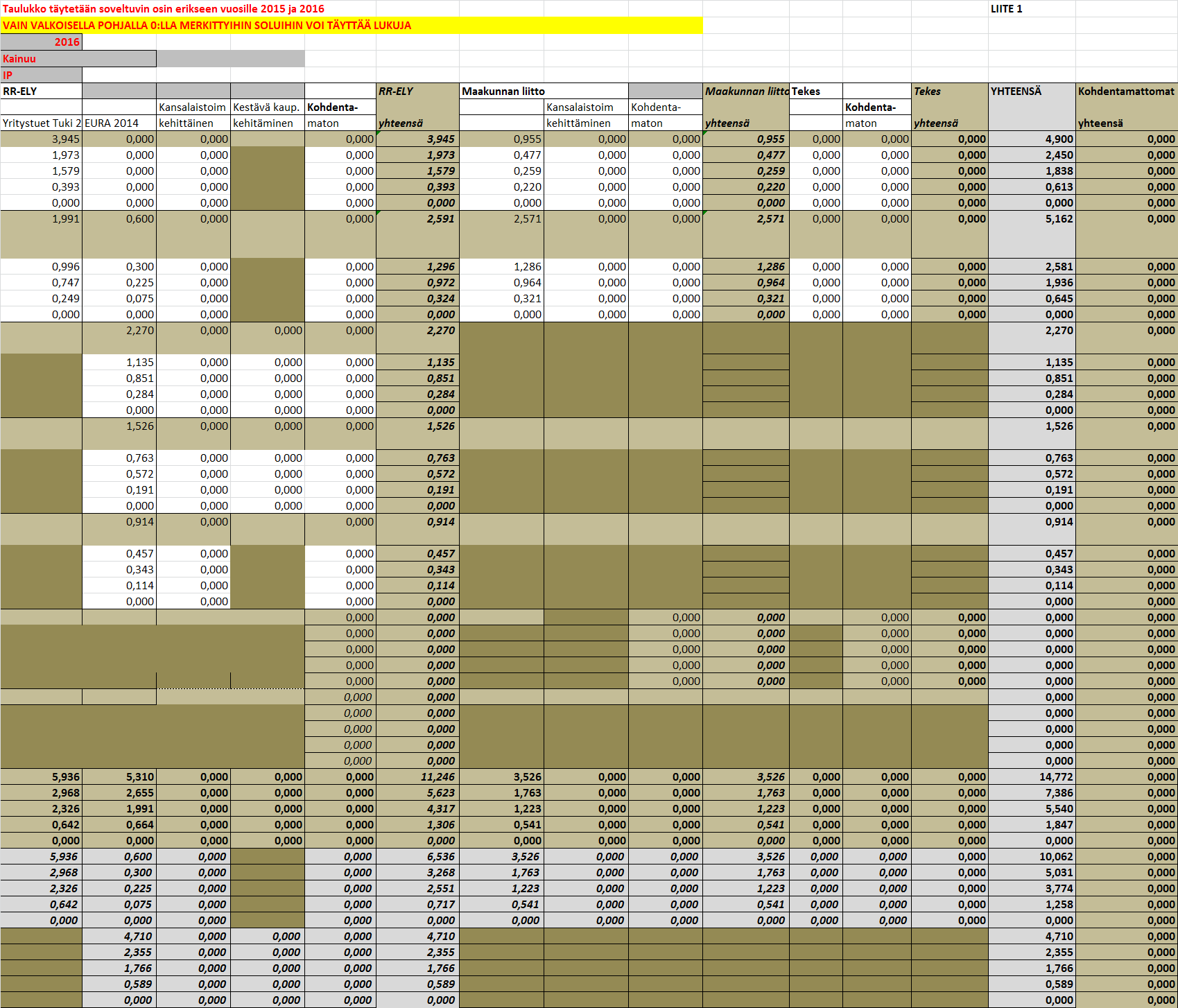
Task: Click the 'Yritystuet Tuki 2' header cell
Action: pyautogui.click(x=41, y=123)
